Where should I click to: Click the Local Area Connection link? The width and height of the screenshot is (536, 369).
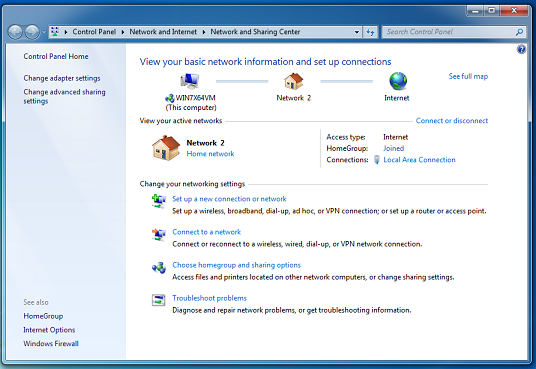pyautogui.click(x=419, y=160)
